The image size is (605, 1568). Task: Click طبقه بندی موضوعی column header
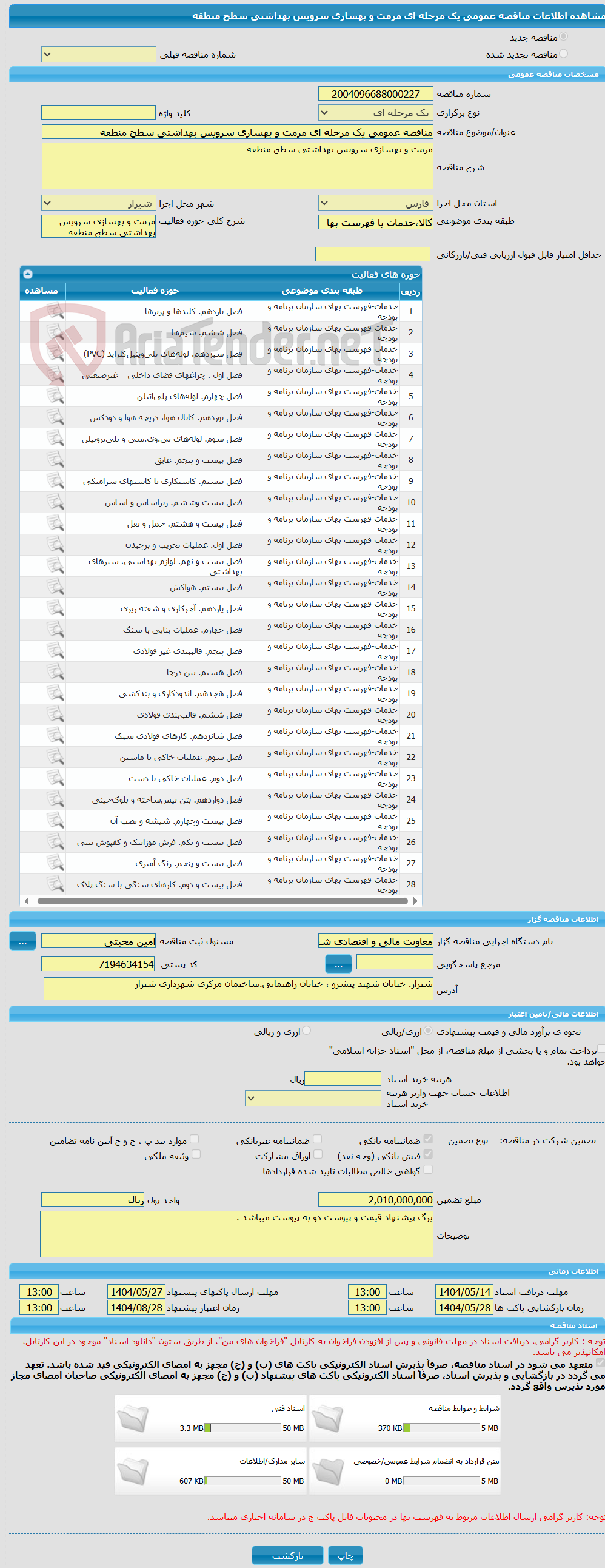click(x=322, y=292)
